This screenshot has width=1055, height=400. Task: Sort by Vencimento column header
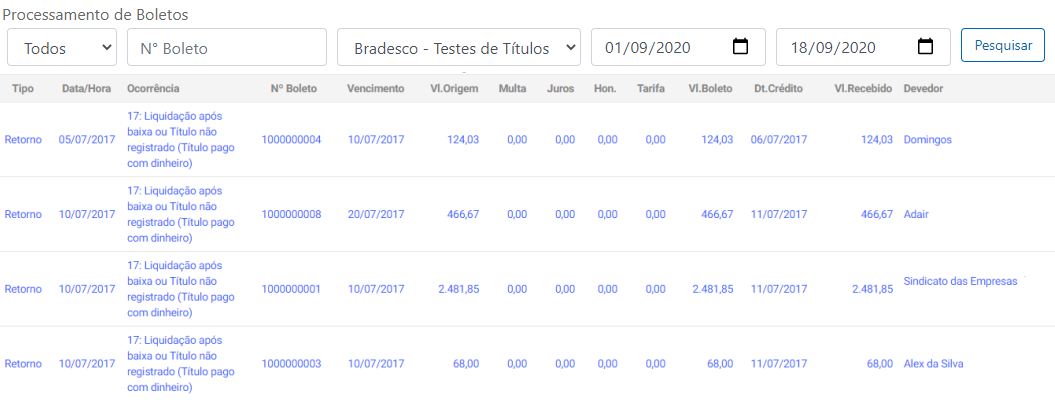pos(375,89)
